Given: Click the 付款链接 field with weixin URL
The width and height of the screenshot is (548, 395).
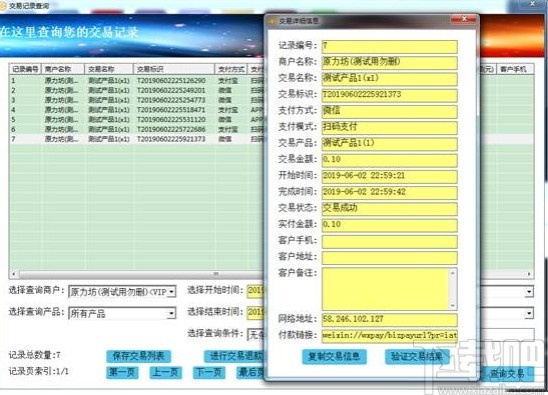Looking at the screenshot, I should (389, 336).
